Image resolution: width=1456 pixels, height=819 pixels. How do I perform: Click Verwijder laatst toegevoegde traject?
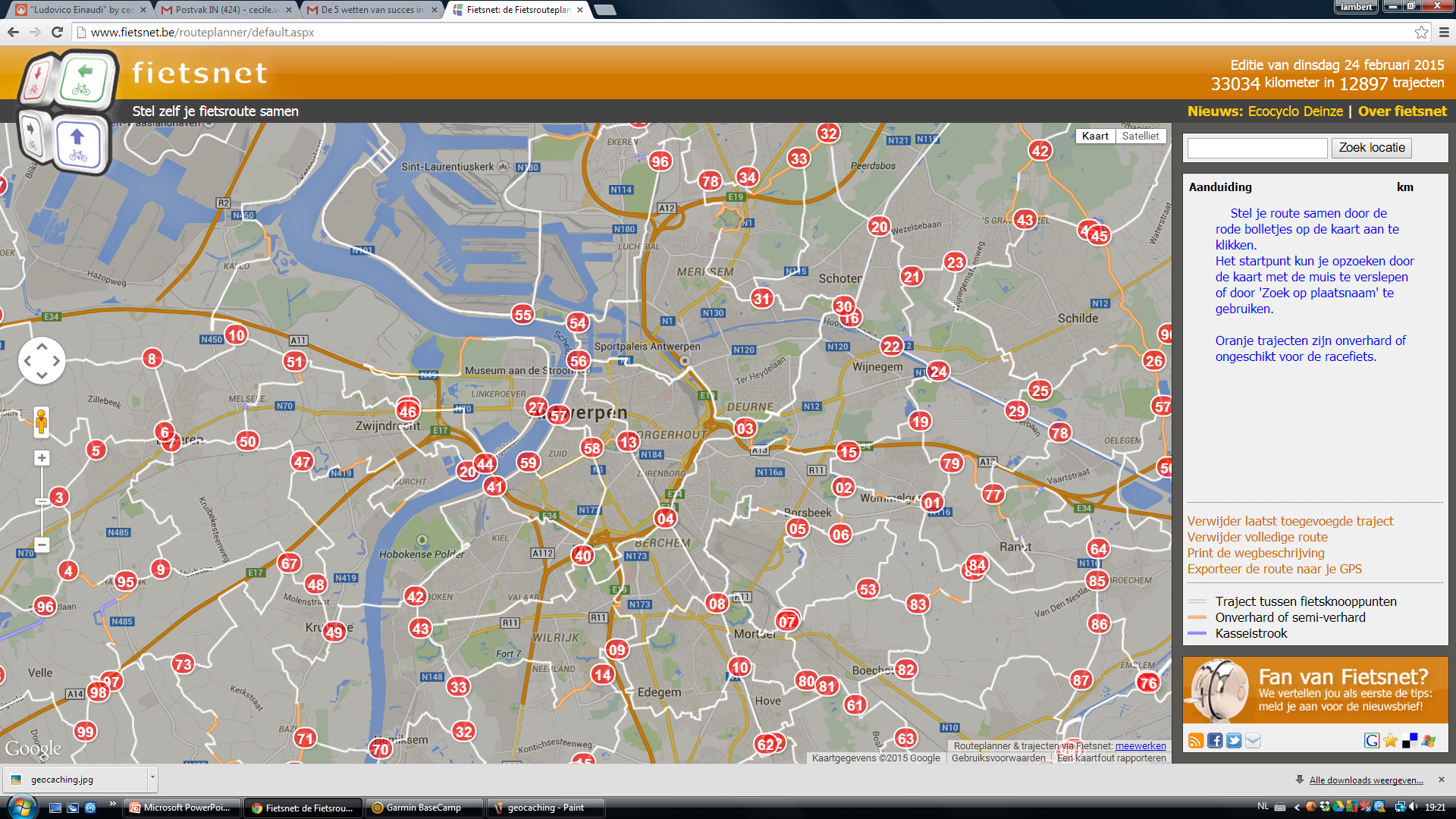[1290, 521]
